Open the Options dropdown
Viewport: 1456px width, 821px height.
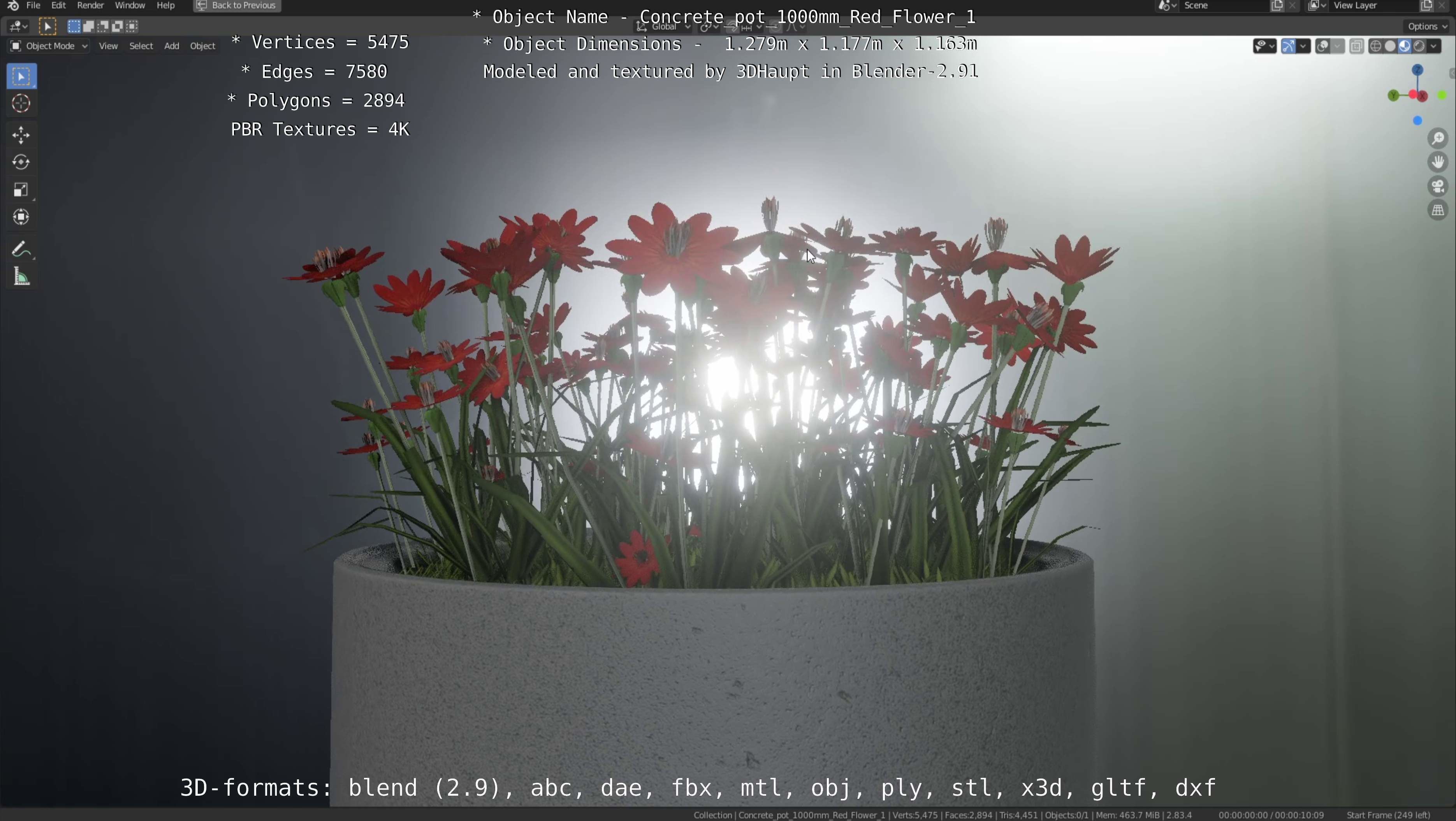(x=1428, y=26)
